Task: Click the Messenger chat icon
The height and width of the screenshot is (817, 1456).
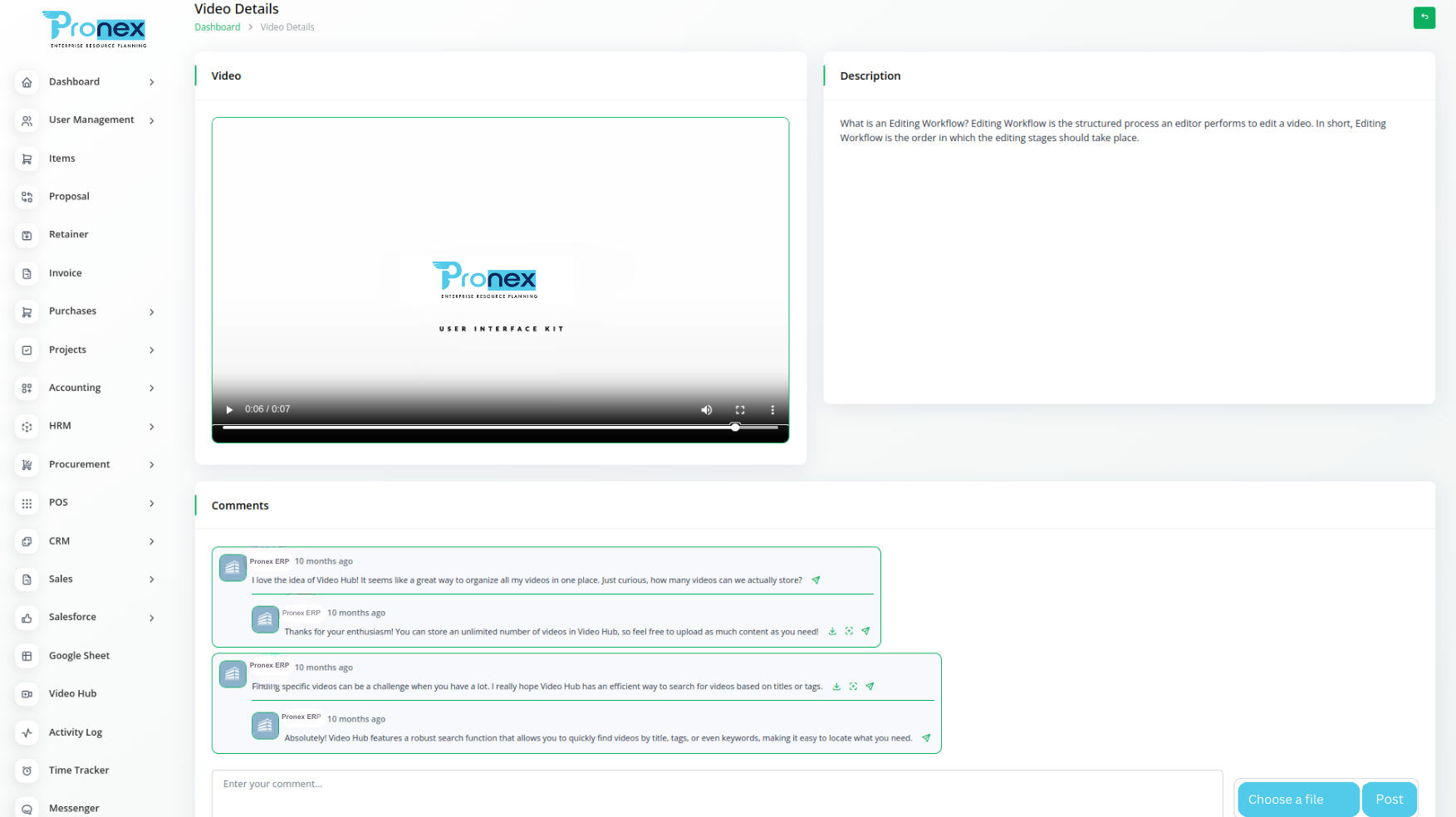Action: [27, 809]
